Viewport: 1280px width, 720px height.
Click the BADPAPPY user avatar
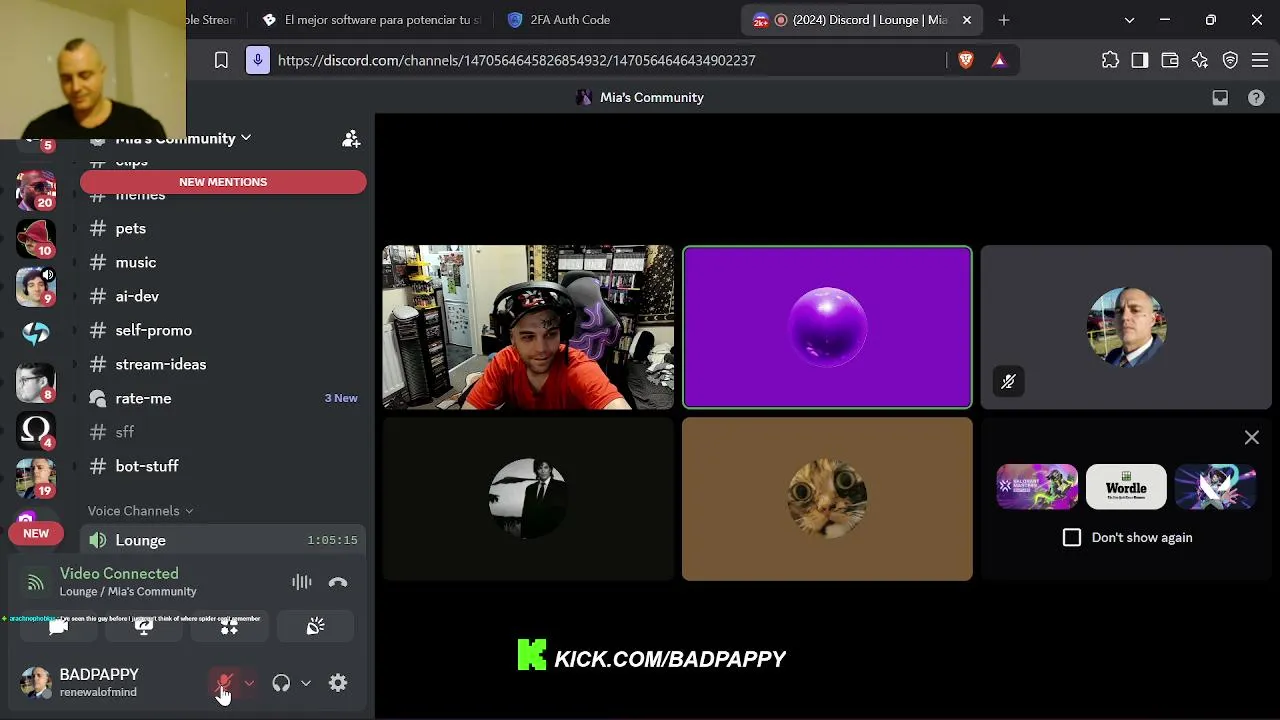[36, 683]
